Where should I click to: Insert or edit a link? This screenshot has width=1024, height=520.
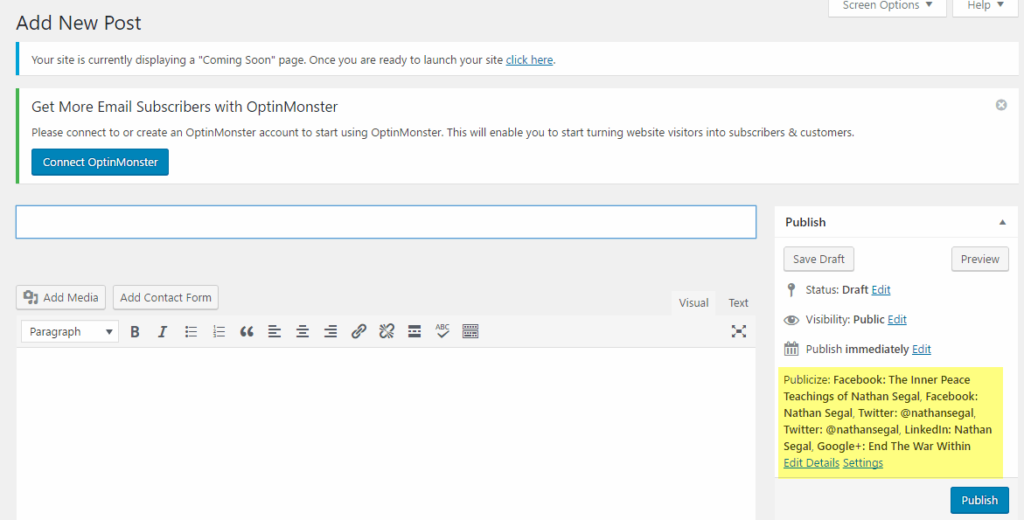[359, 332]
